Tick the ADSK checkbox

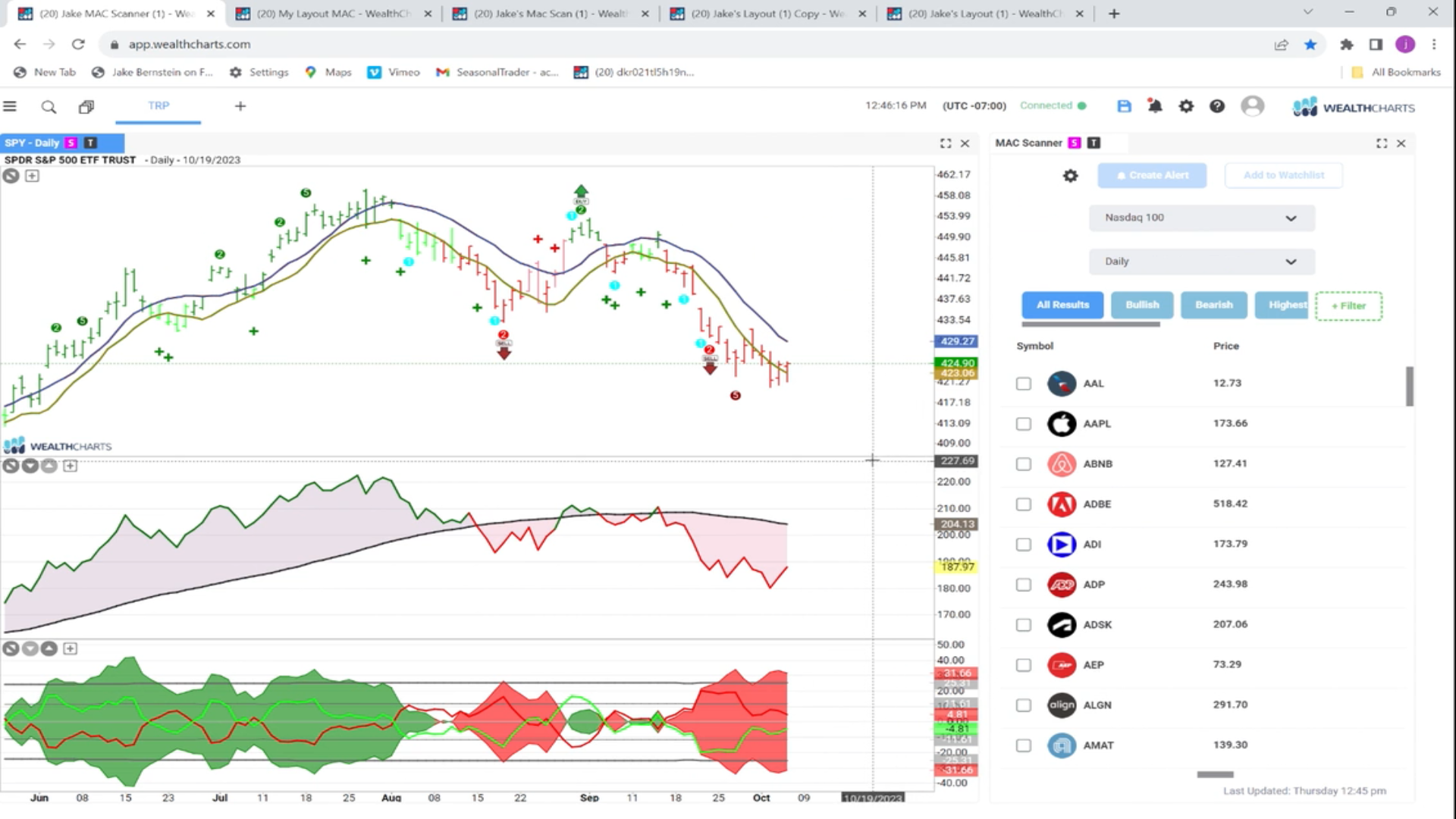1024,625
